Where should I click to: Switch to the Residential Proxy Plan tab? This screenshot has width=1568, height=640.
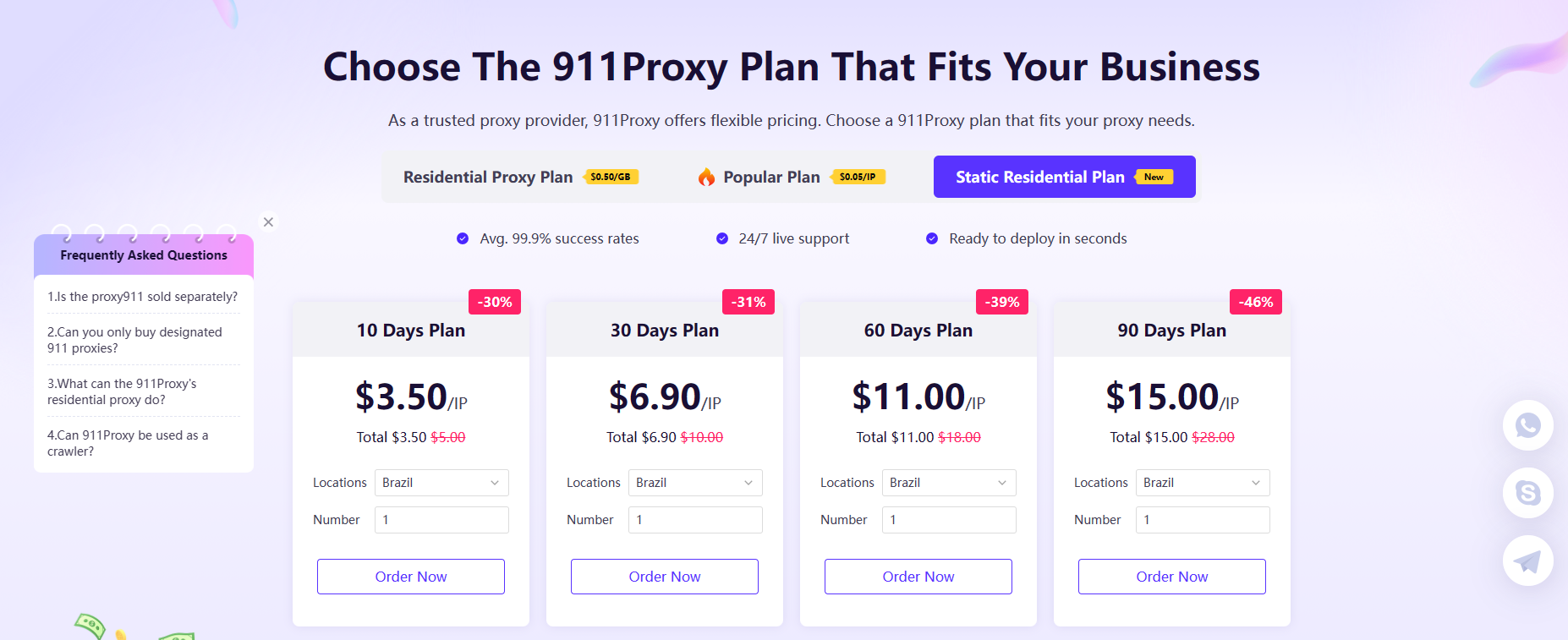pyautogui.click(x=488, y=178)
